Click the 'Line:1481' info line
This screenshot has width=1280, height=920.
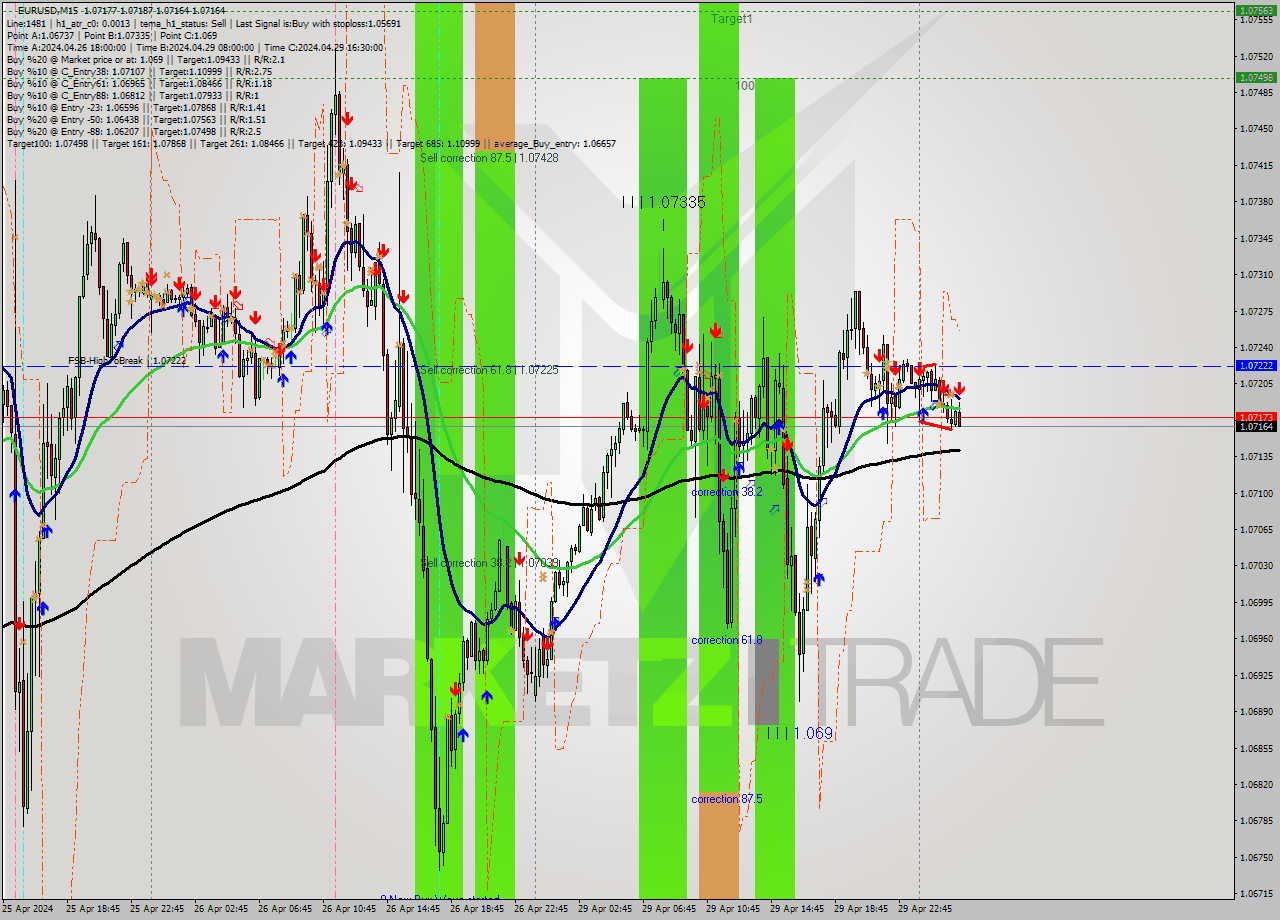pos(204,23)
